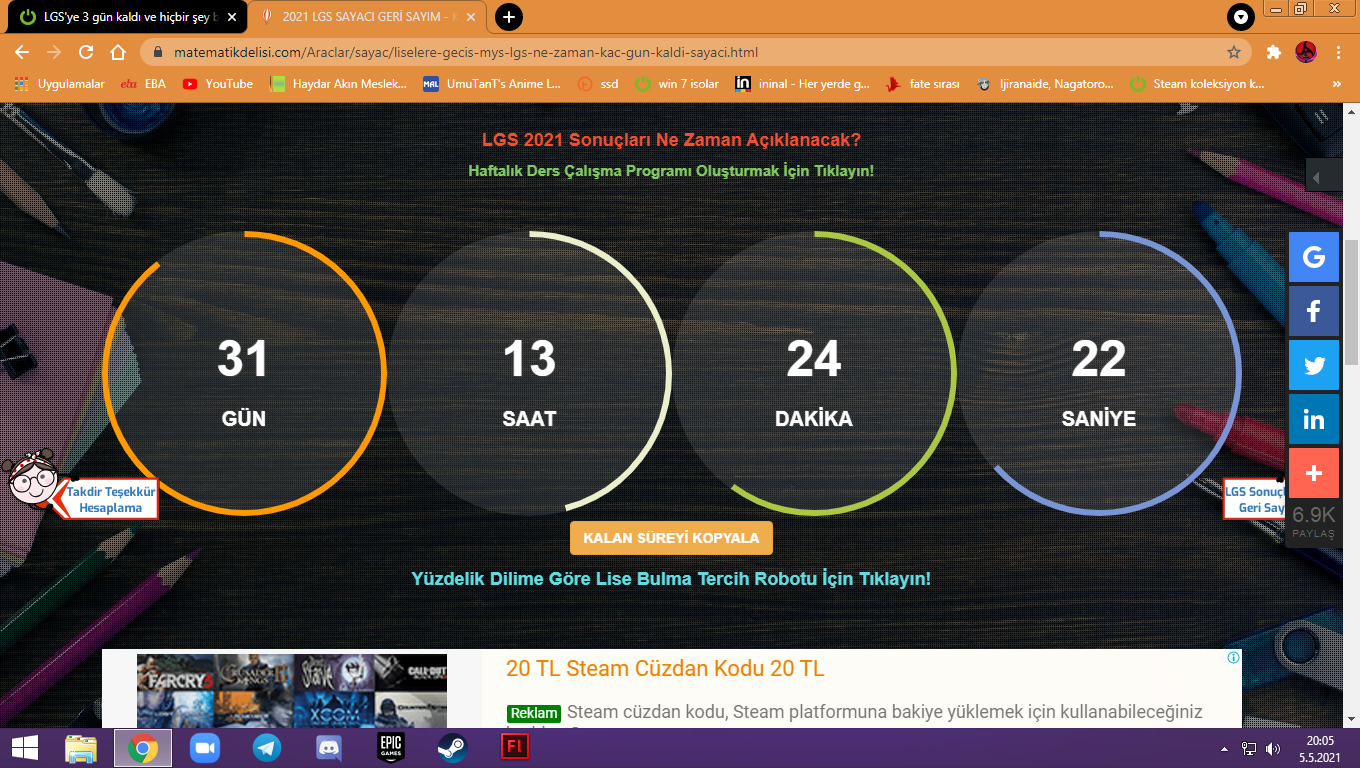
Task: Go to Chrome home page icon
Action: [118, 52]
